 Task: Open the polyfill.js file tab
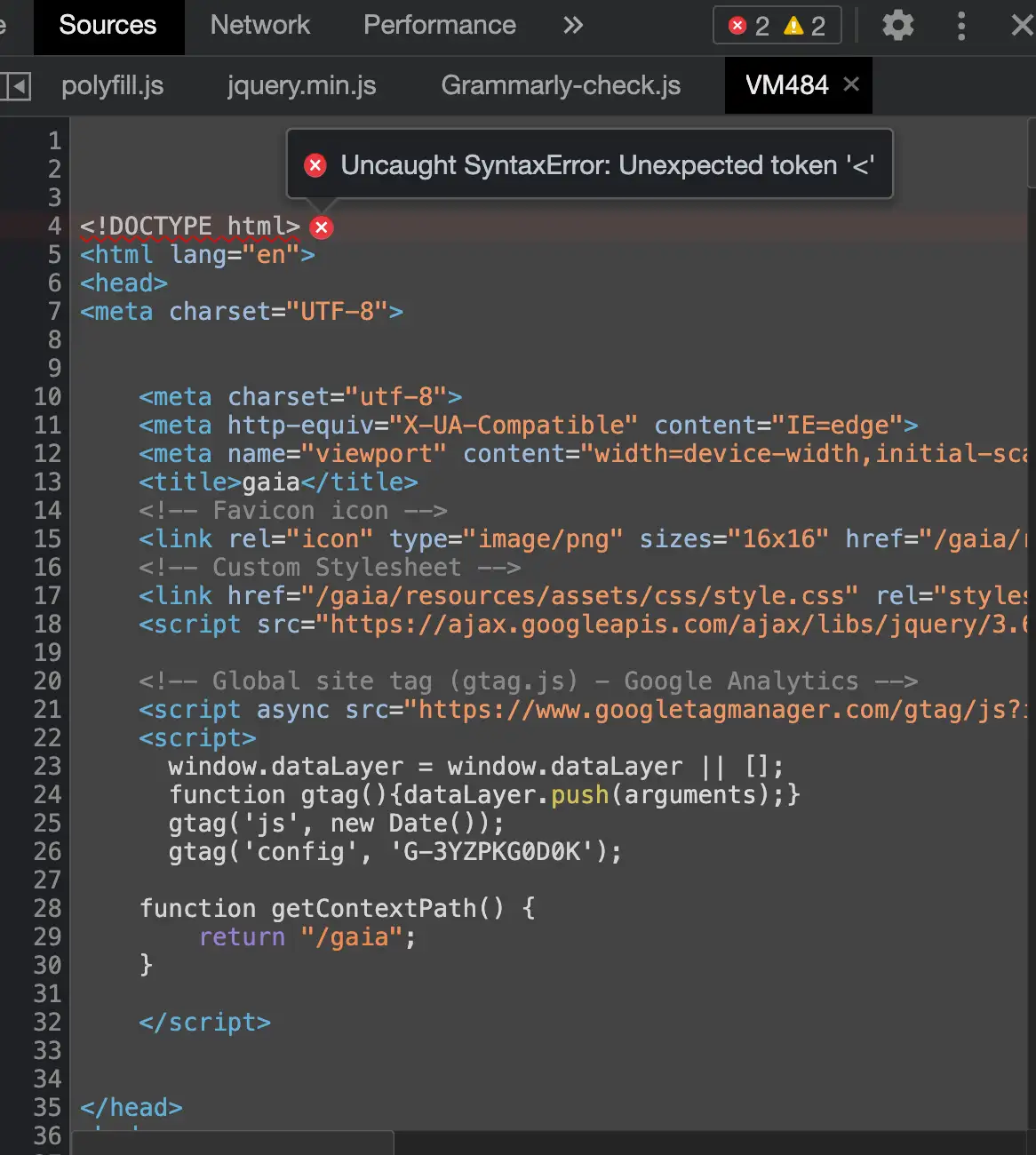[113, 85]
